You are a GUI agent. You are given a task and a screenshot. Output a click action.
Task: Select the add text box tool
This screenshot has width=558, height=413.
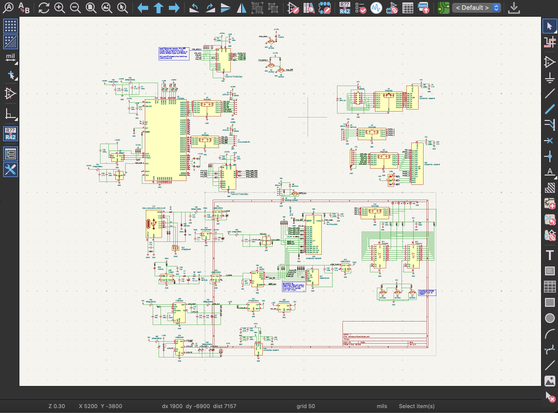[x=549, y=271]
